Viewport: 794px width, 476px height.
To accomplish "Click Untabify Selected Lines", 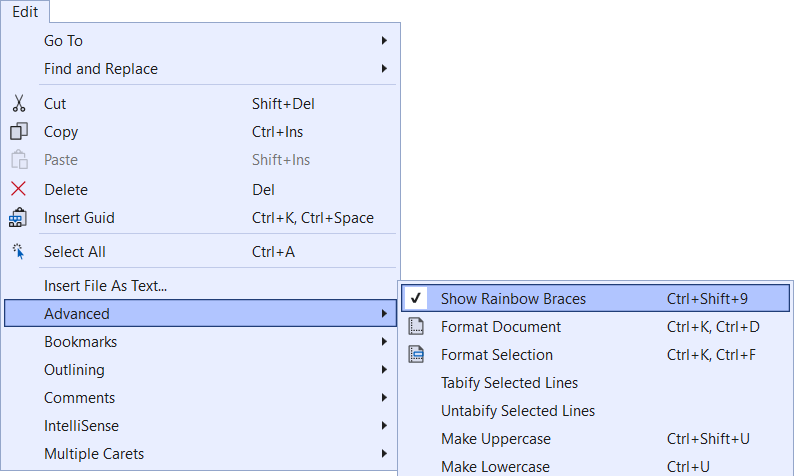I will point(518,411).
